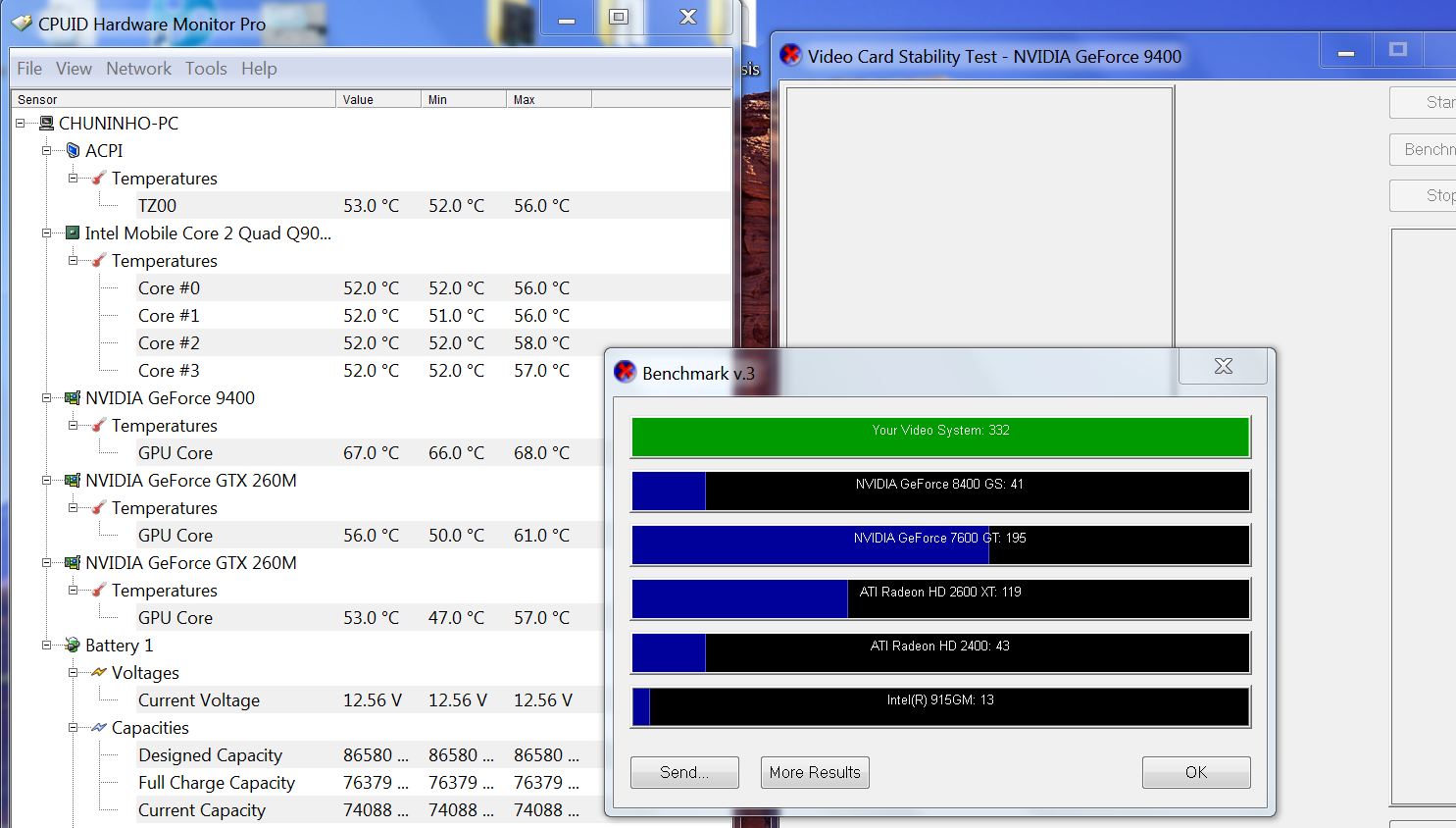The height and width of the screenshot is (828, 1456).
Task: Click the 'NVIDIA GeForce 7600 GT: 195' bar
Action: (940, 544)
